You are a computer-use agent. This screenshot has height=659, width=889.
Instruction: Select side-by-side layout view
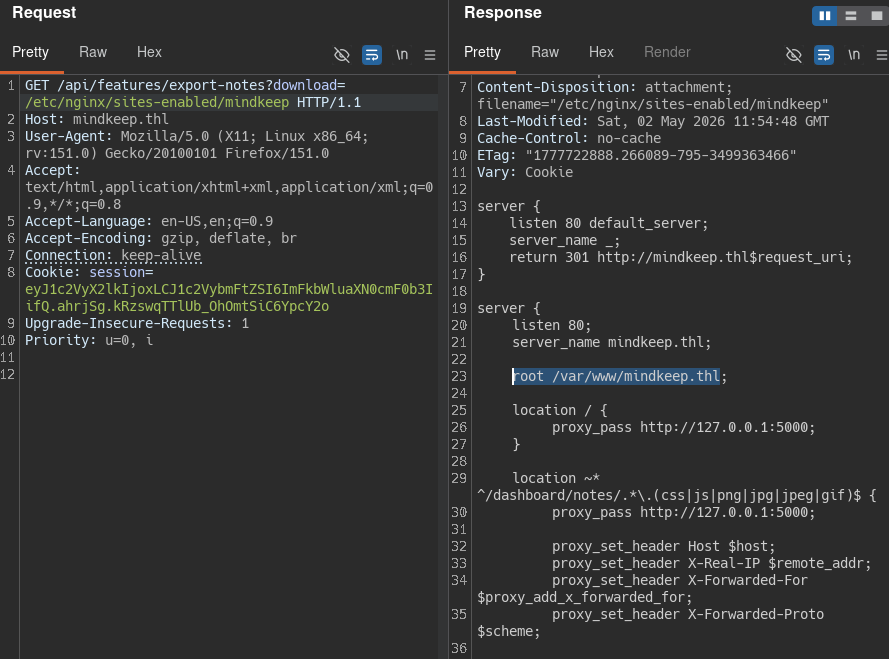(825, 16)
